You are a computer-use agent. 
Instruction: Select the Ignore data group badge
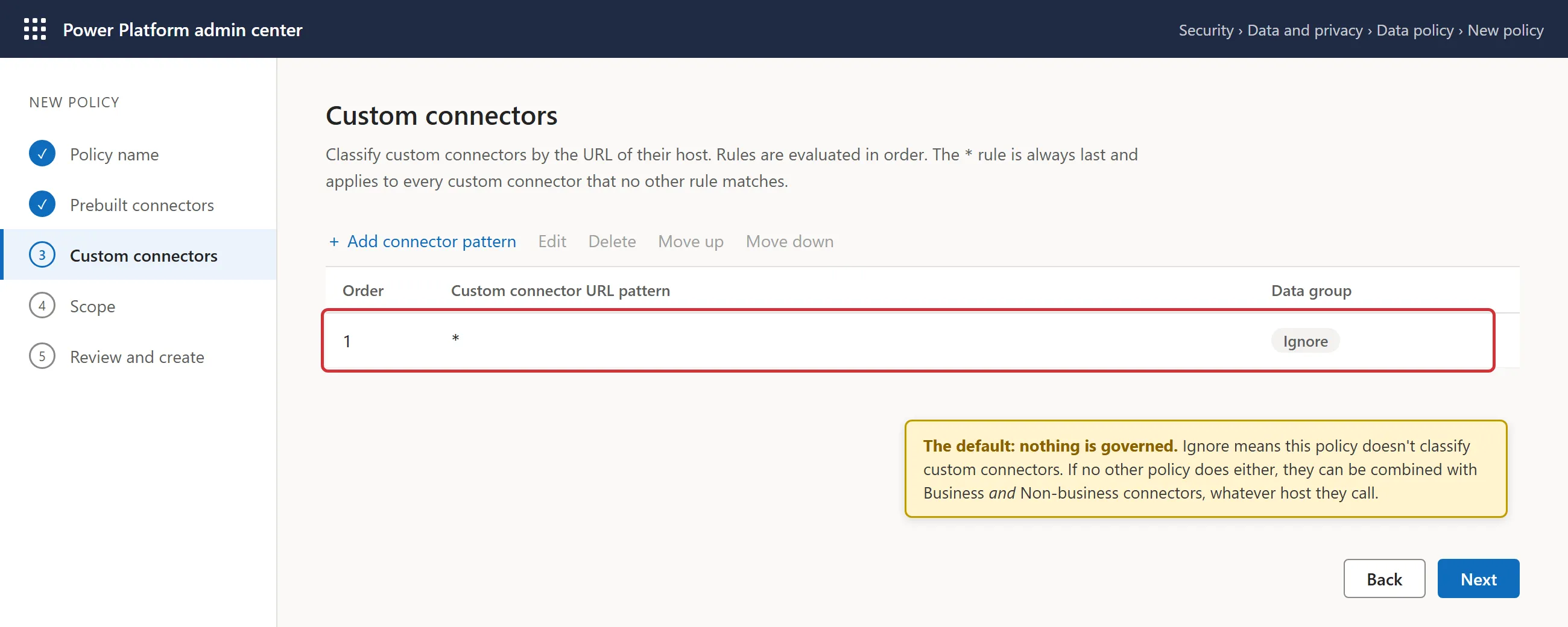[1305, 341]
